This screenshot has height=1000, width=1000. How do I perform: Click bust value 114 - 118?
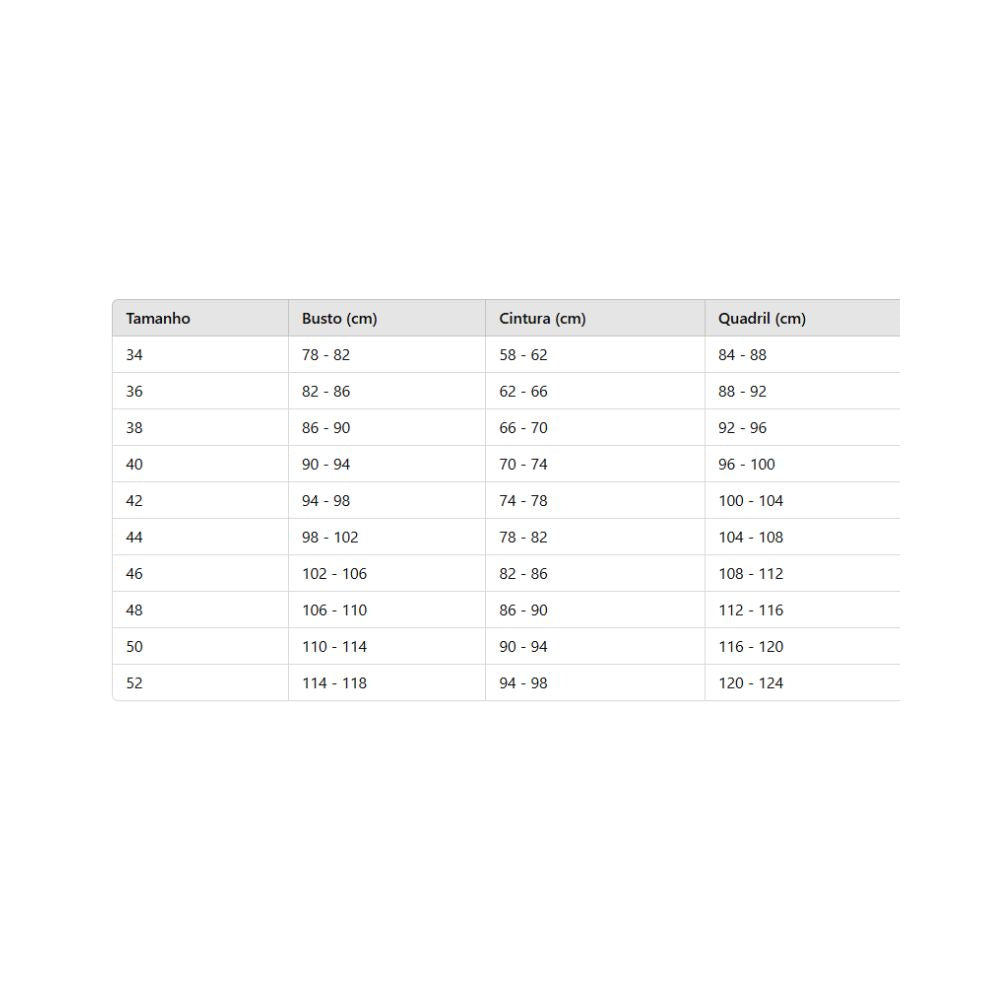pyautogui.click(x=334, y=683)
